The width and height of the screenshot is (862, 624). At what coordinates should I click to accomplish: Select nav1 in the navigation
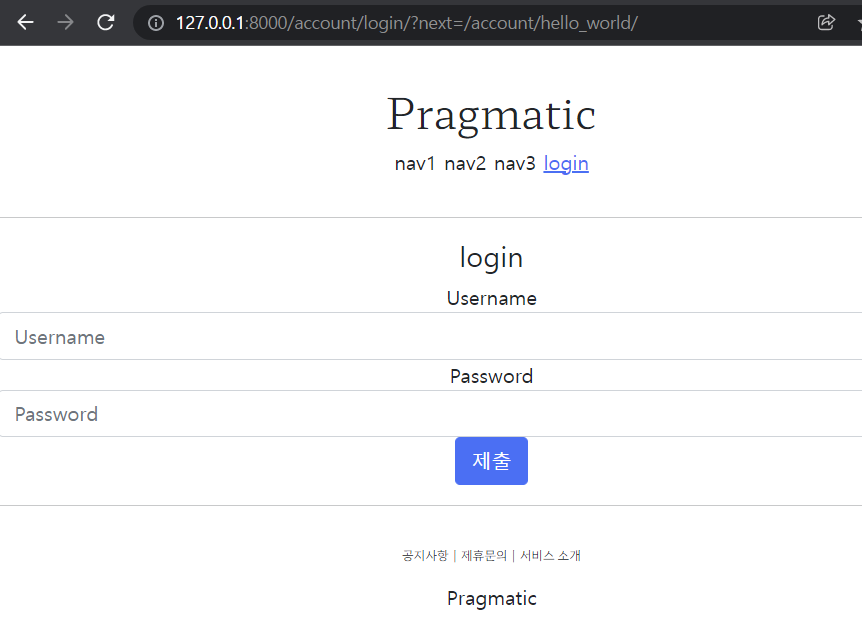415,164
